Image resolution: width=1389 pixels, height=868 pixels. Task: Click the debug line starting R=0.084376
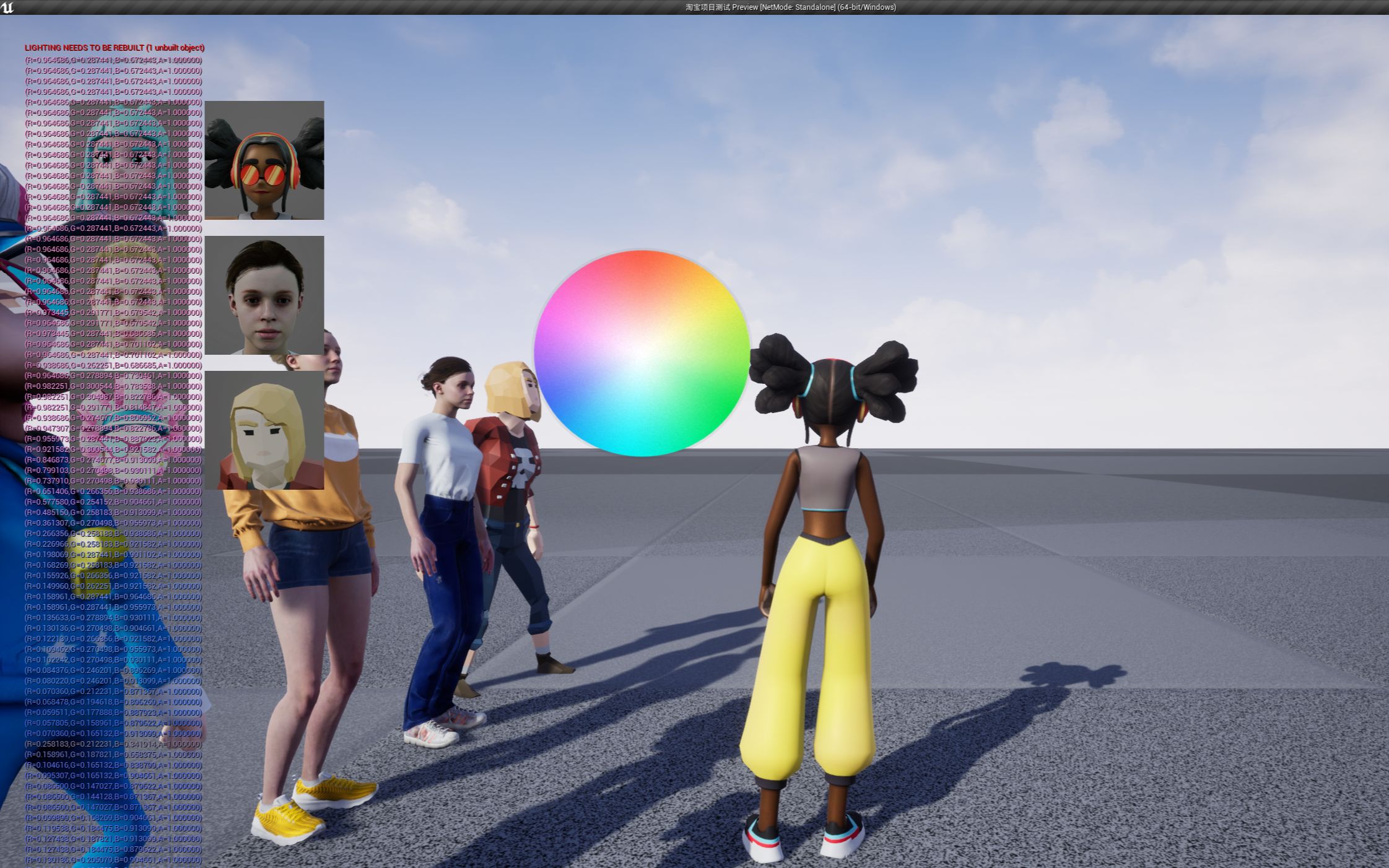pyautogui.click(x=113, y=671)
